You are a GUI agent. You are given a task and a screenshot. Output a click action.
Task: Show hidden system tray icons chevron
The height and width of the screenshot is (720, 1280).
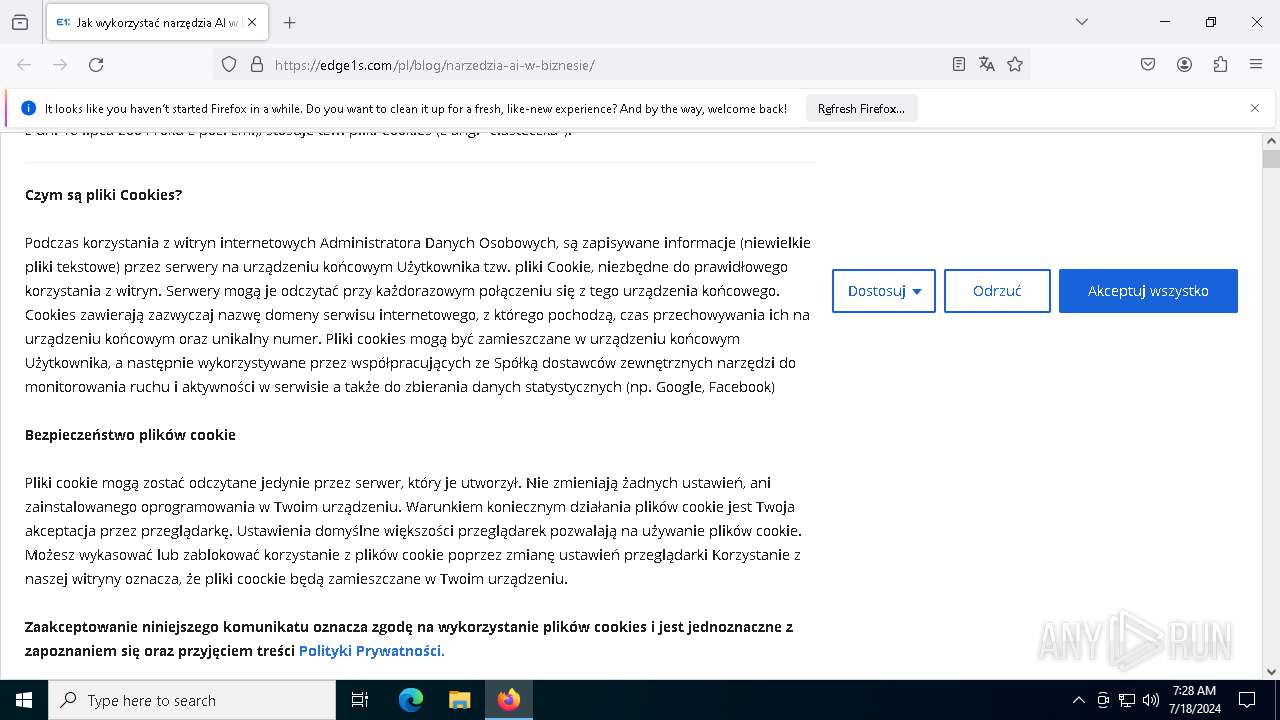(x=1078, y=700)
